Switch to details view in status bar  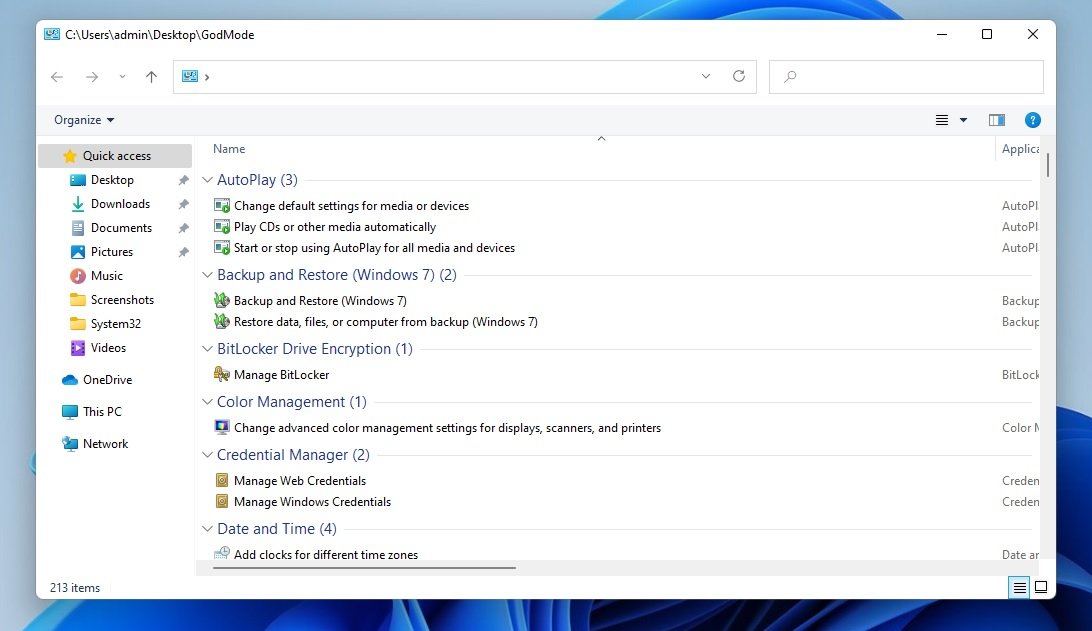click(1019, 587)
